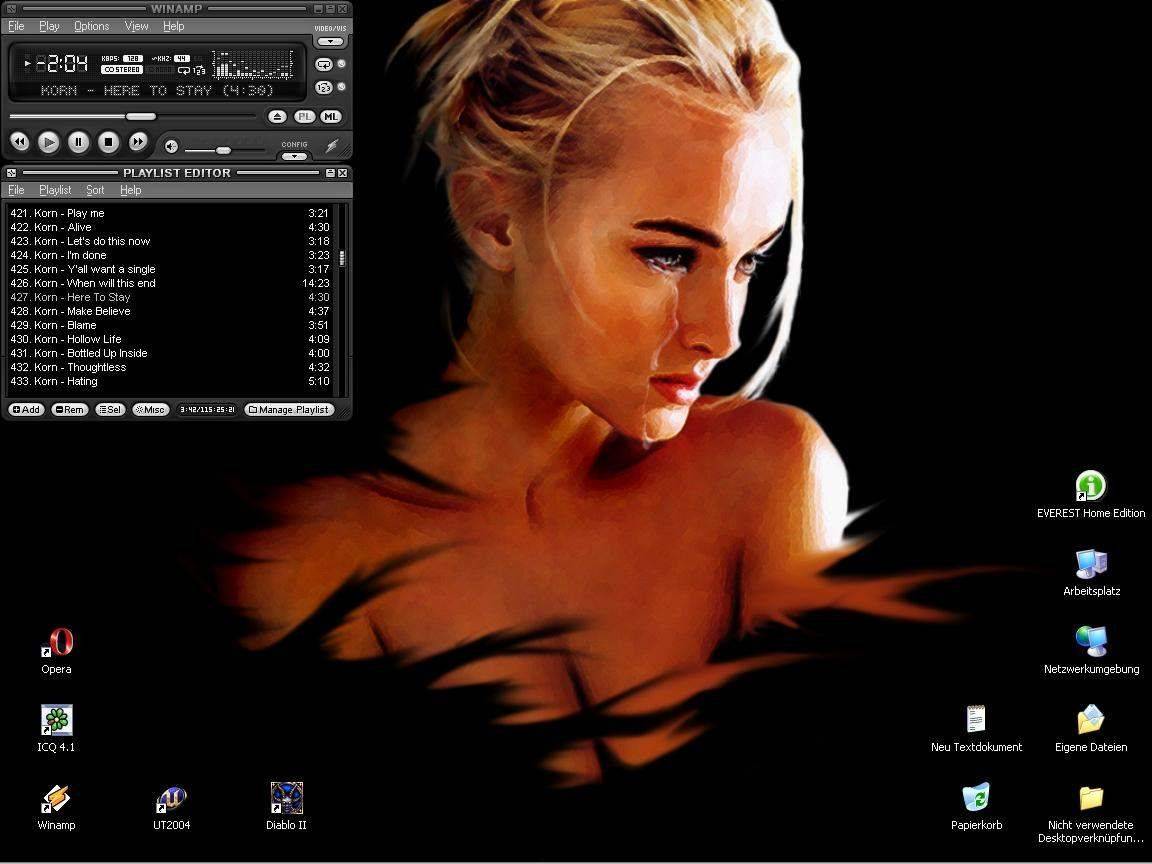Select the Opera desktop icon
1152x864 pixels.
click(57, 643)
